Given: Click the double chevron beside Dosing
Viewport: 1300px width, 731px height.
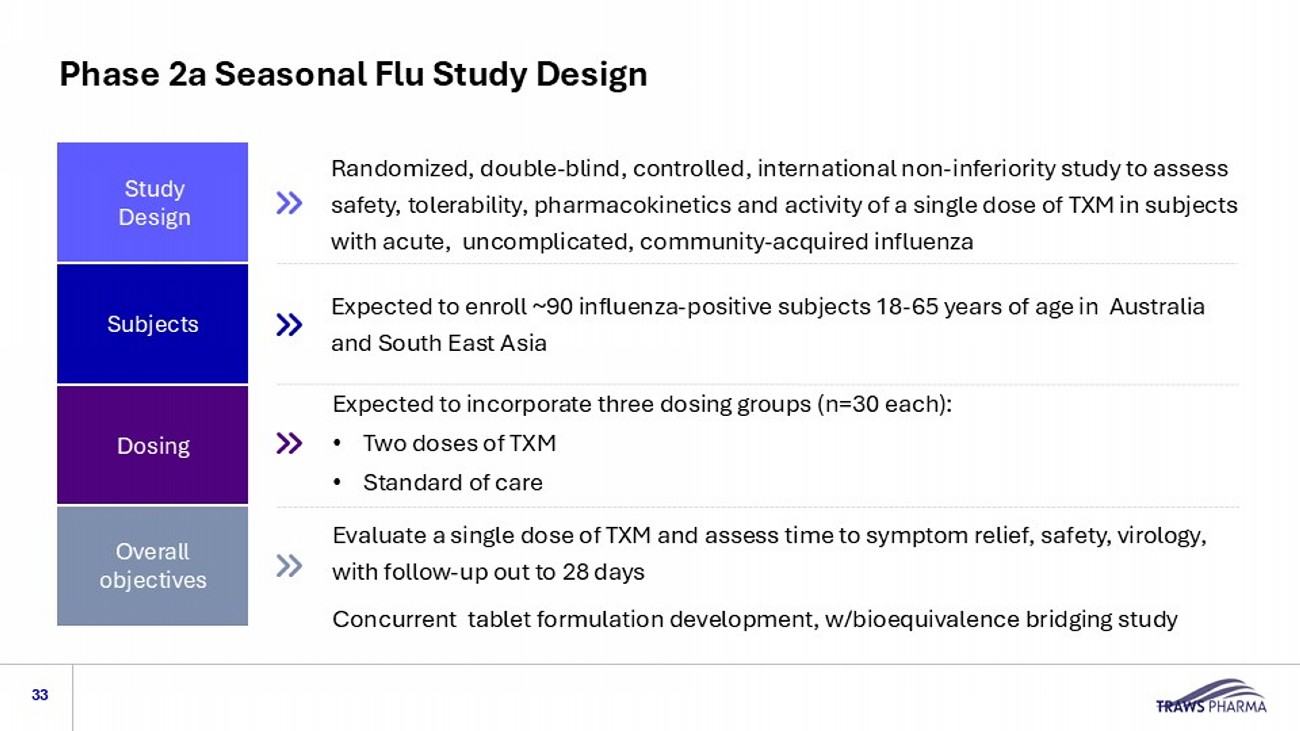Looking at the screenshot, I should point(289,443).
